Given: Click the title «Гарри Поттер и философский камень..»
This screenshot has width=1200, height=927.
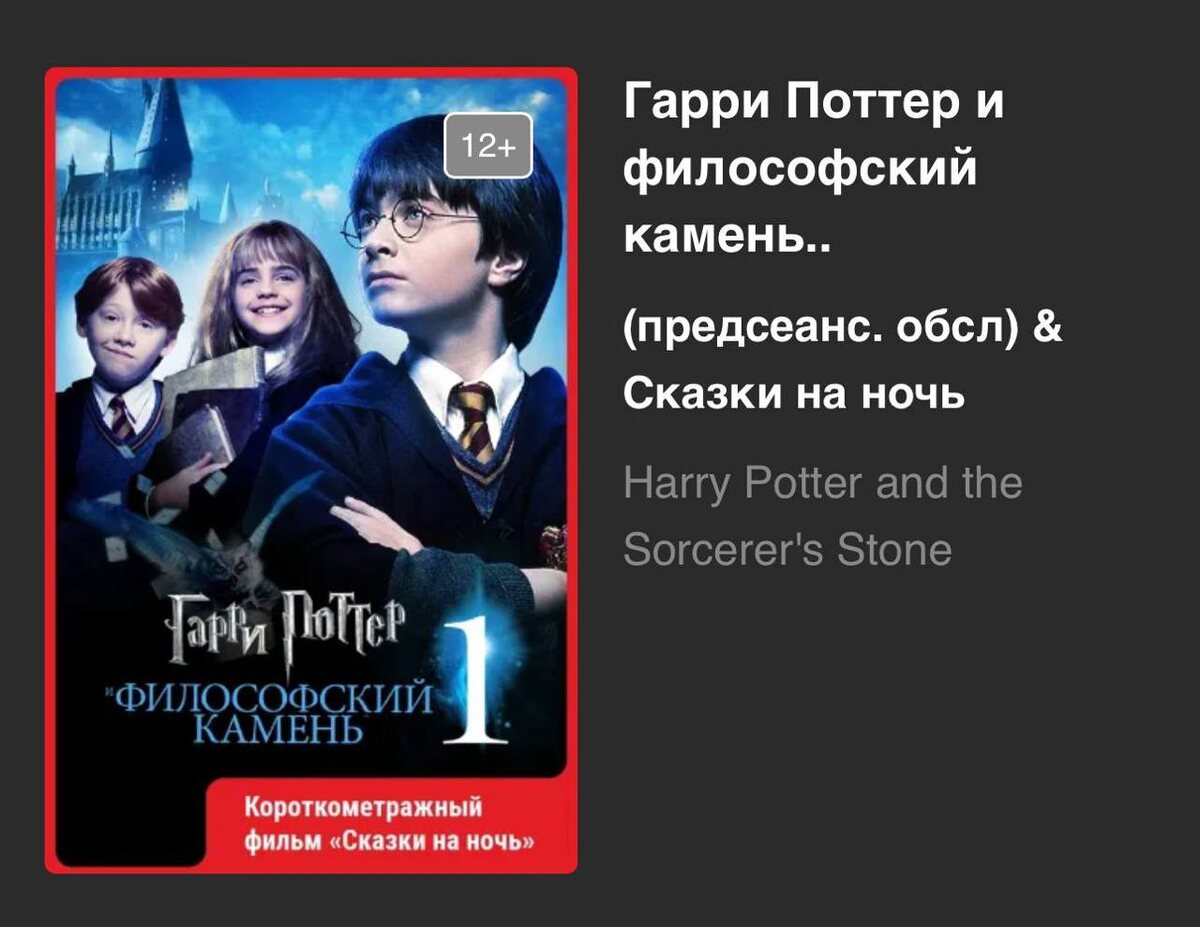Looking at the screenshot, I should point(813,169).
